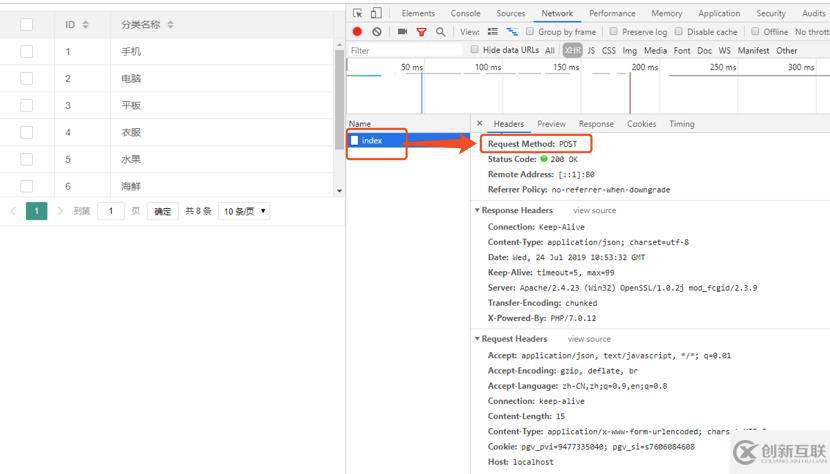The width and height of the screenshot is (830, 474).
Task: Filter requests by Manifest type
Action: pos(753,50)
